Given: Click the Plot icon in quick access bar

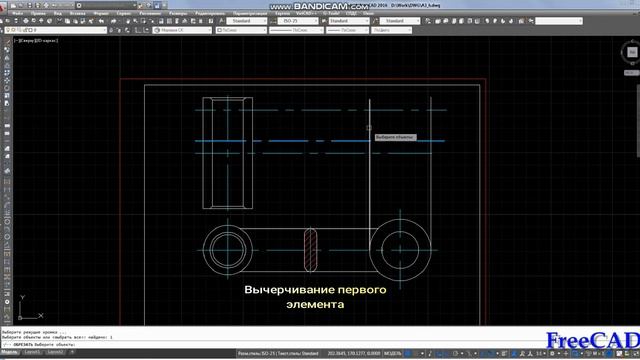Looking at the screenshot, I should (46, 6).
